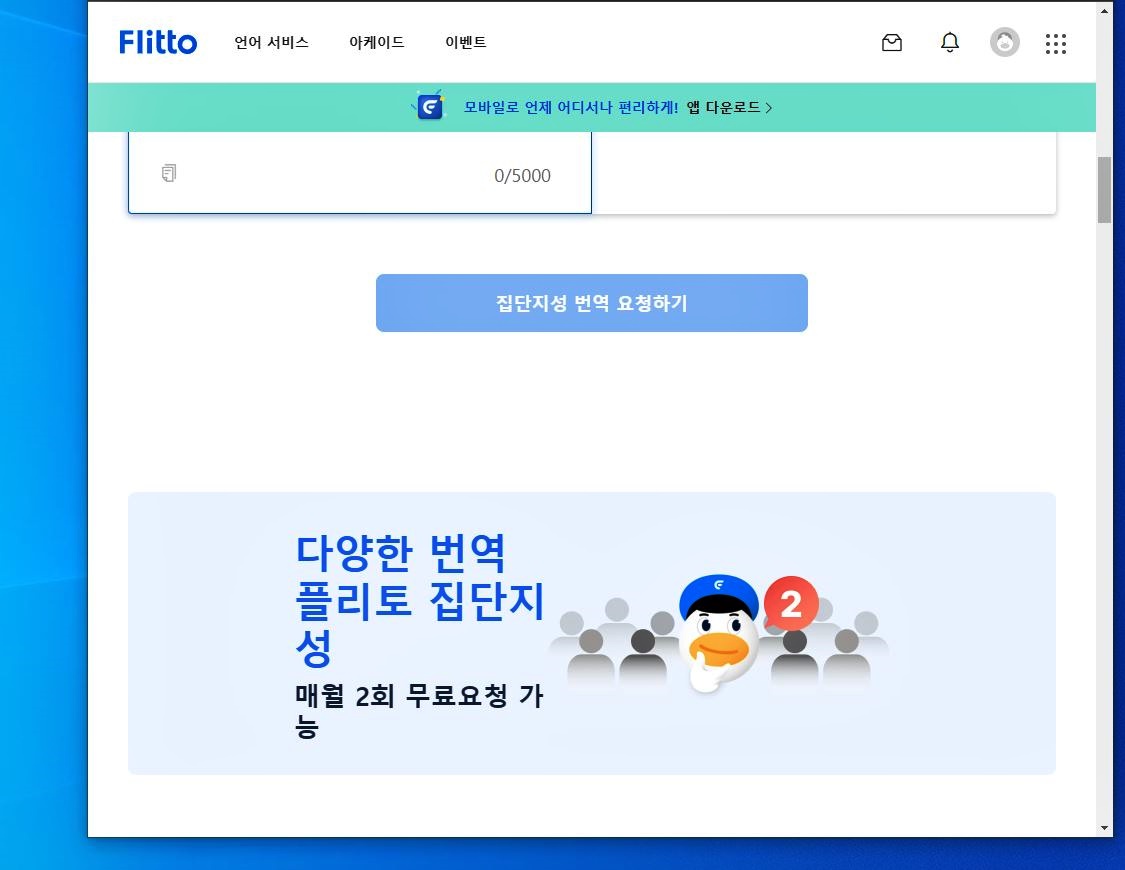Click the vertical scrollbar thumb

tap(1103, 190)
